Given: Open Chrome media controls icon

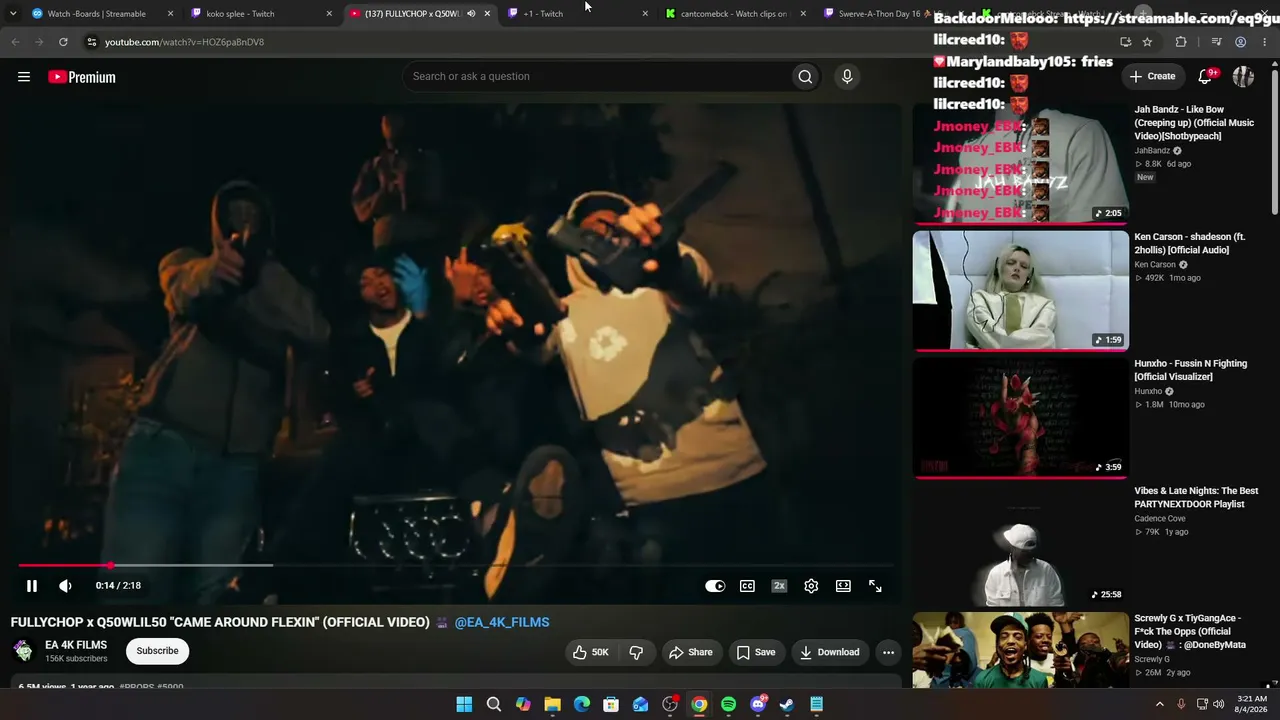Looking at the screenshot, I should (x=1216, y=42).
